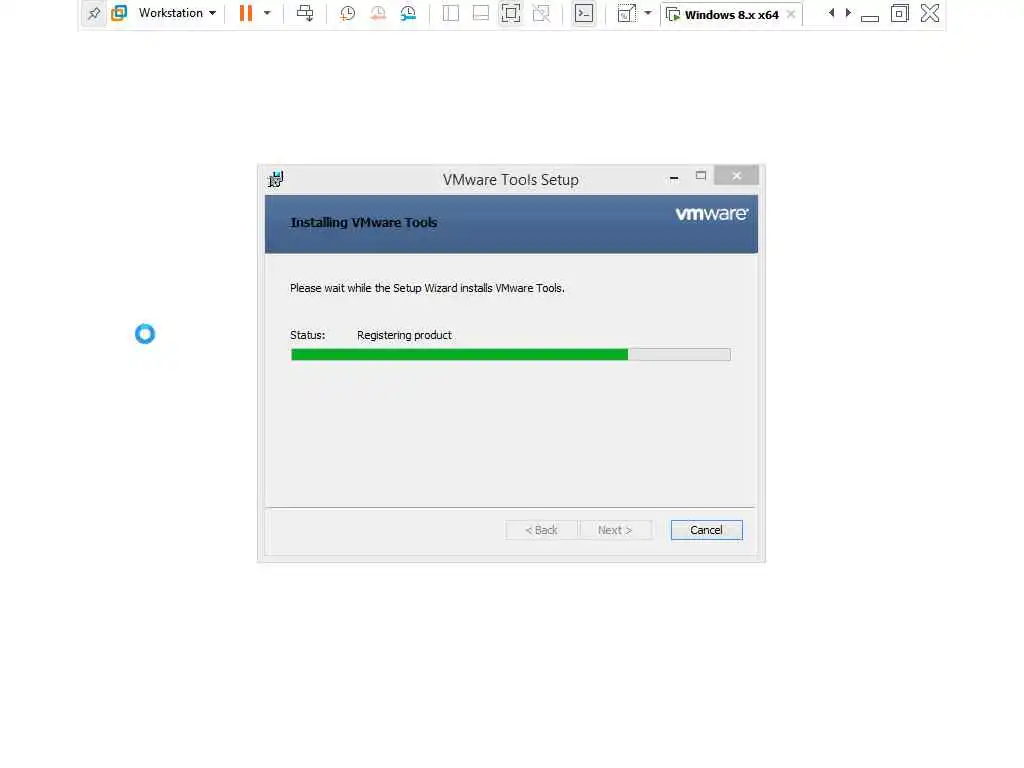The width and height of the screenshot is (1024, 768).
Task: Click the "Registering product" status text
Action: click(x=404, y=335)
